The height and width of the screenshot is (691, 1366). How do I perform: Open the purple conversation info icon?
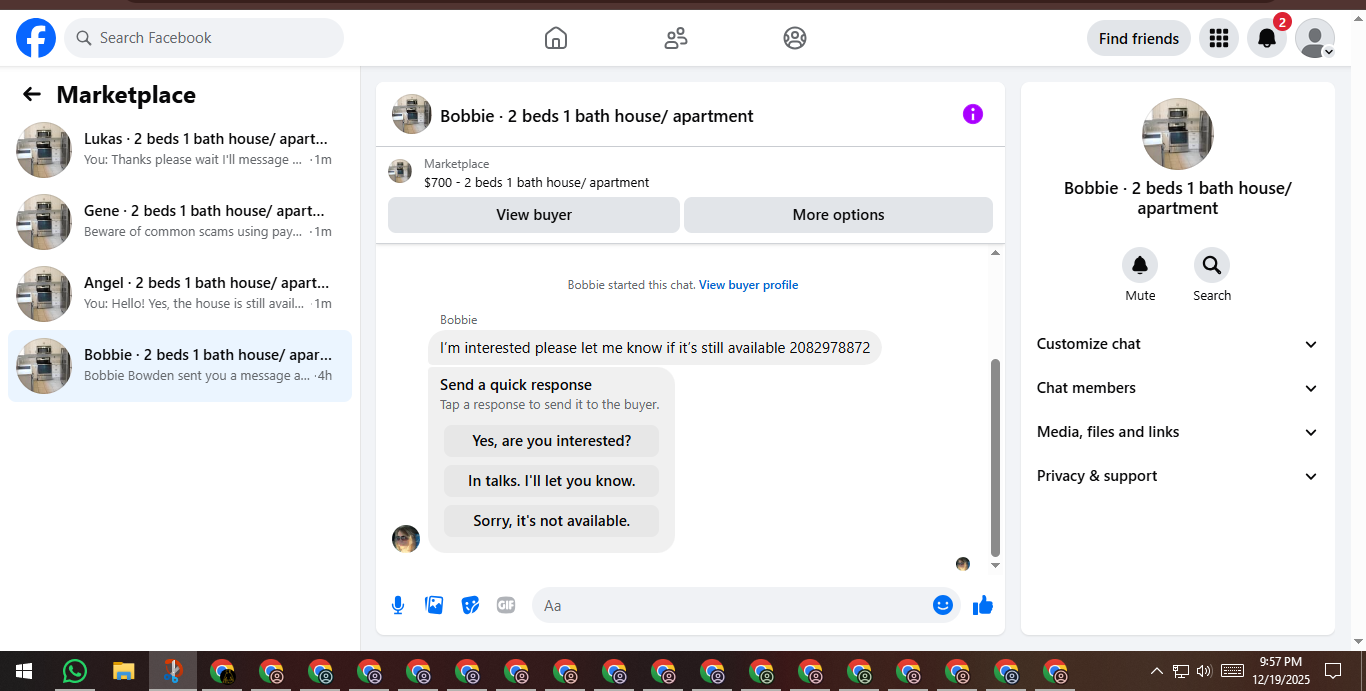tap(973, 114)
